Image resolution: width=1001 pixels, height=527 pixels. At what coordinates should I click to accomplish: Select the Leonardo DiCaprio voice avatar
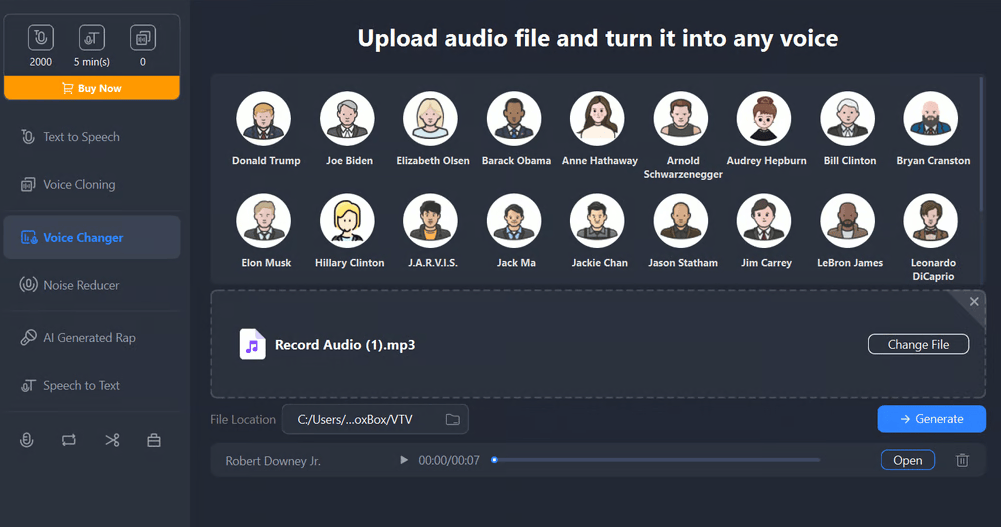pos(931,221)
